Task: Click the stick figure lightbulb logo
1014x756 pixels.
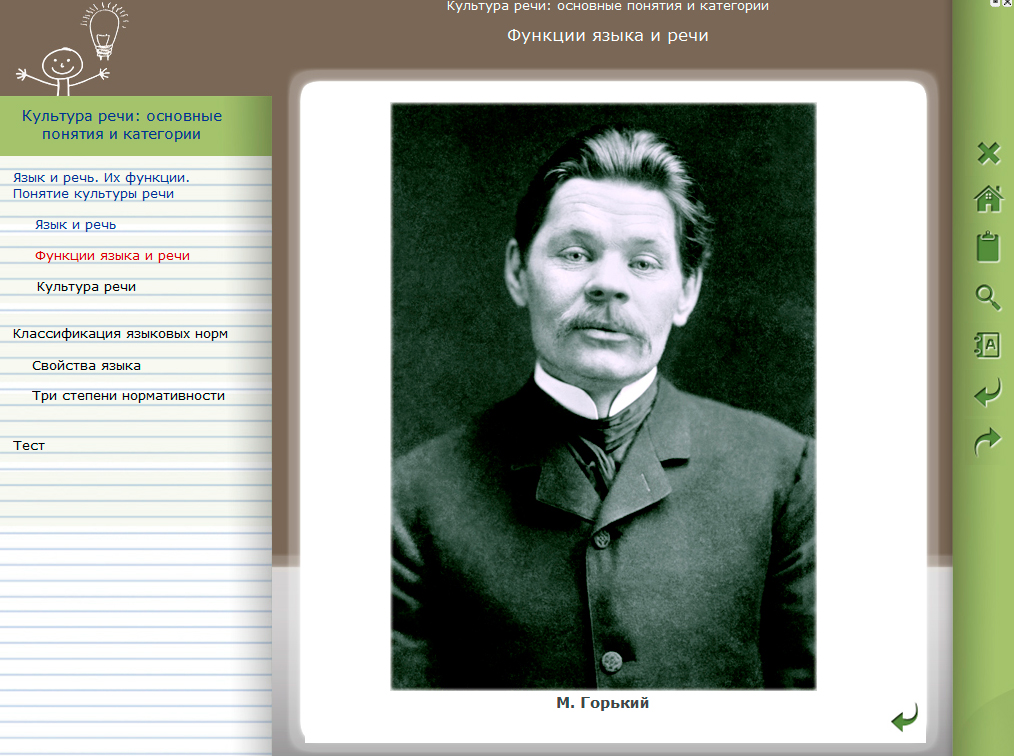Action: [71, 52]
